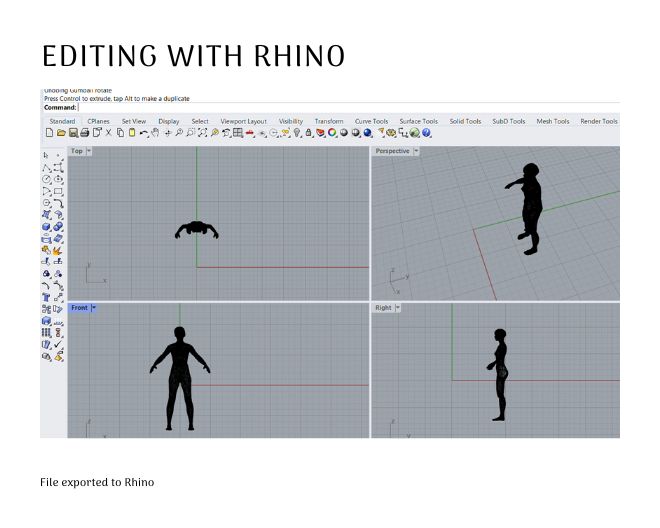Select the blue Text object tool
Viewport: 660px width, 528px height.
coord(46,297)
